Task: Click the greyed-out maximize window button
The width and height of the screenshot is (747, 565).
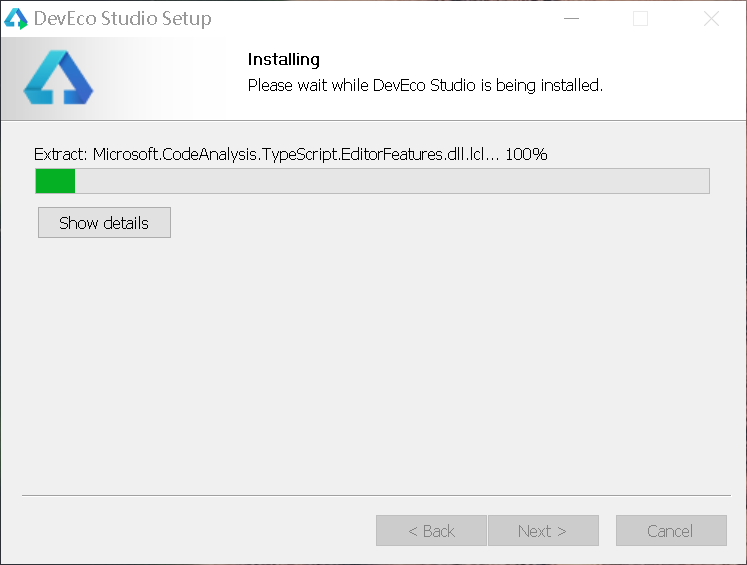Action: (x=641, y=19)
